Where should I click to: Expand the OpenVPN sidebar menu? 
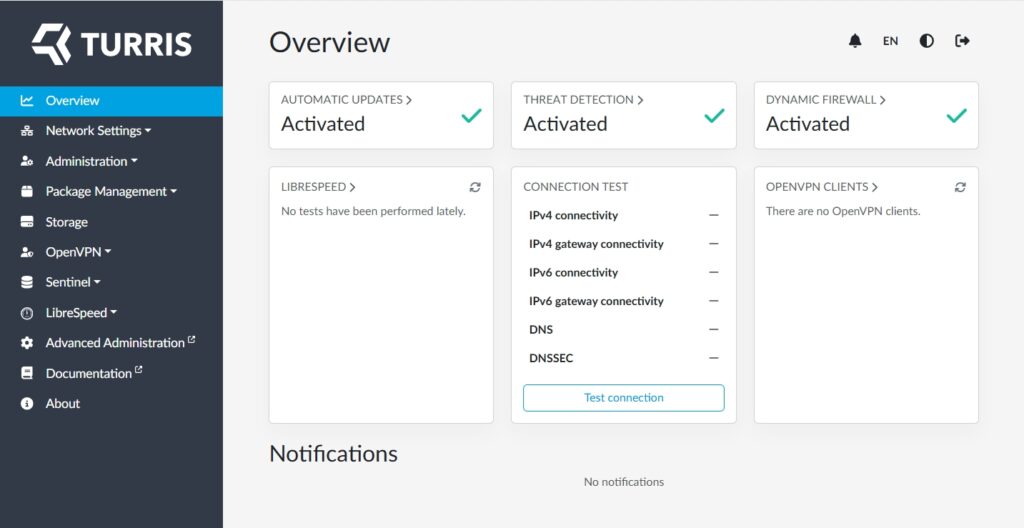point(78,252)
